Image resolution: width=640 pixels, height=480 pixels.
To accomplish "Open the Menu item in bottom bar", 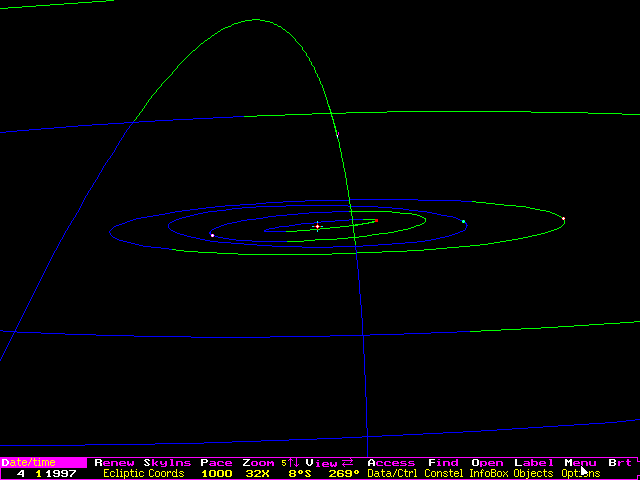I will coord(580,463).
